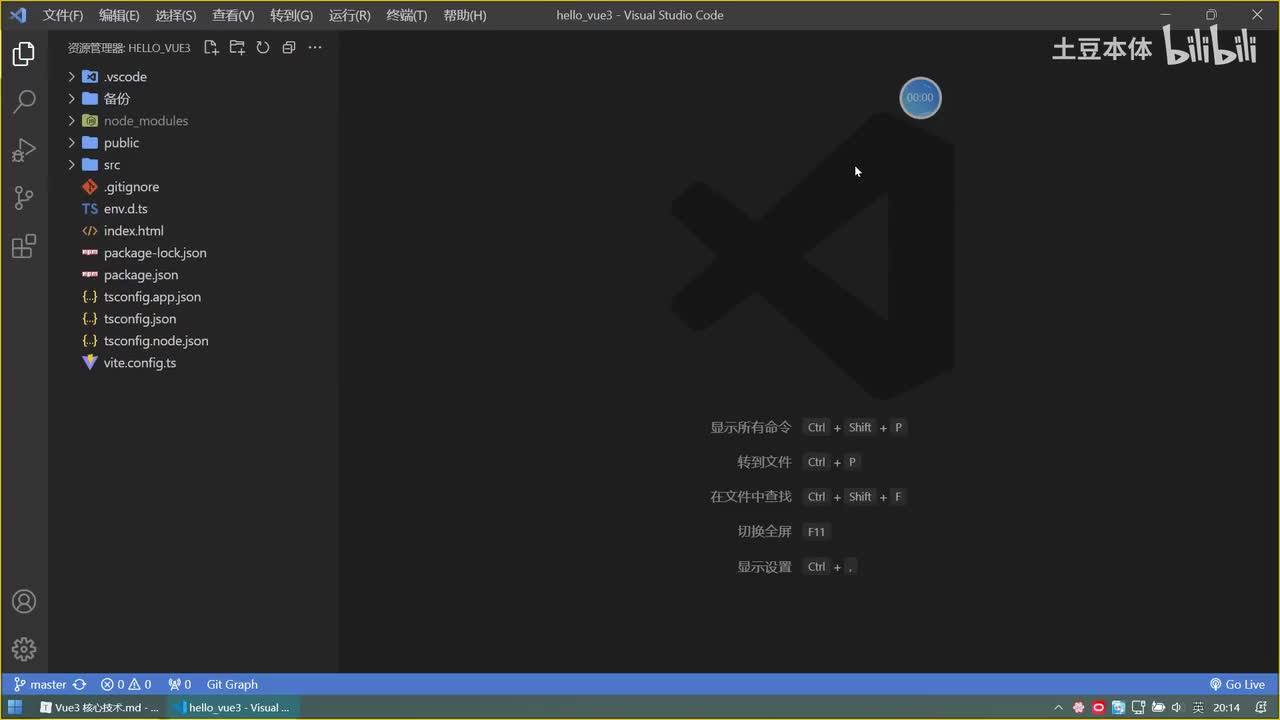Open the Source Control view

click(24, 198)
